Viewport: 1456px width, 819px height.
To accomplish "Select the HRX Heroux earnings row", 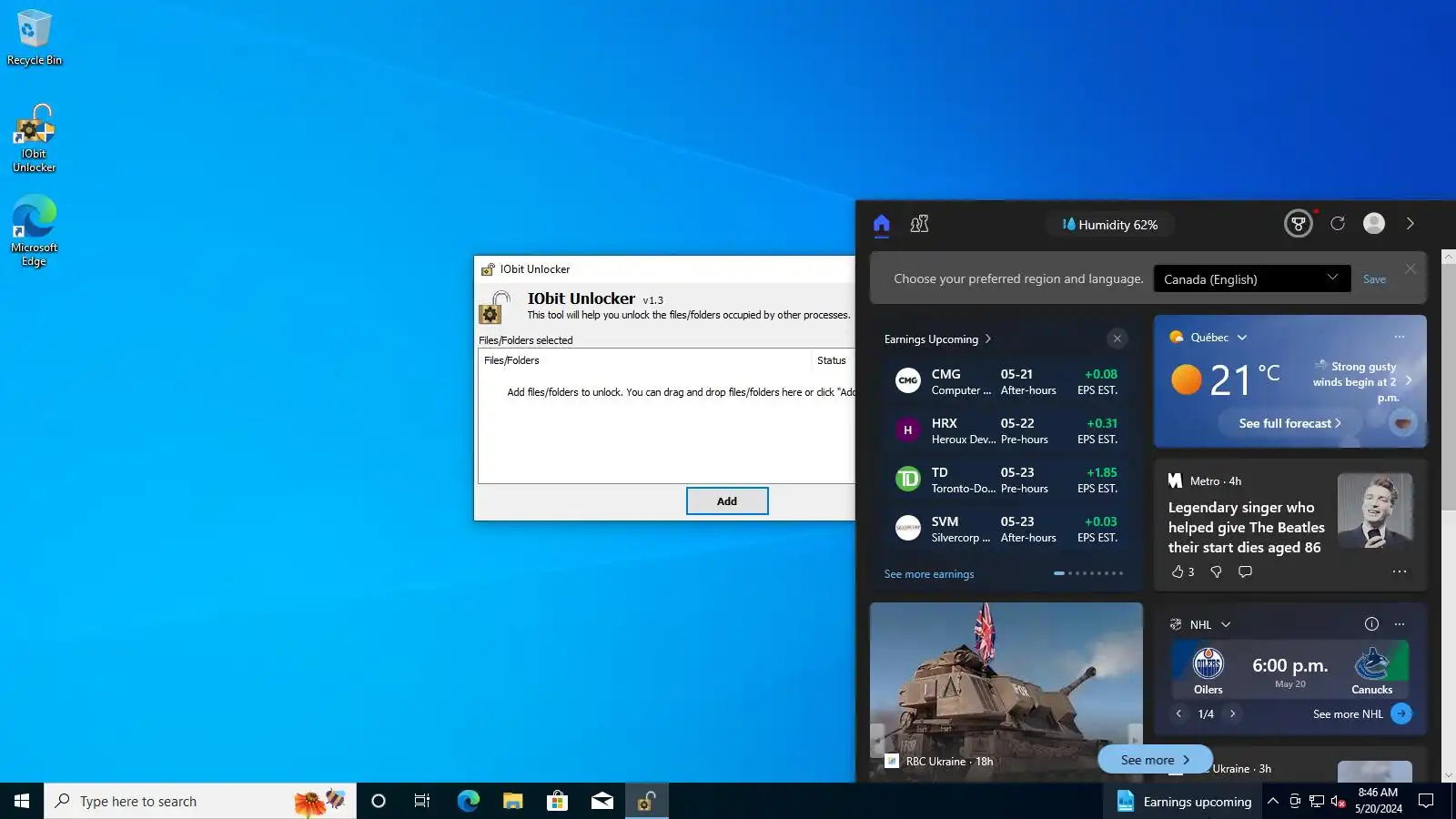I will (1006, 430).
